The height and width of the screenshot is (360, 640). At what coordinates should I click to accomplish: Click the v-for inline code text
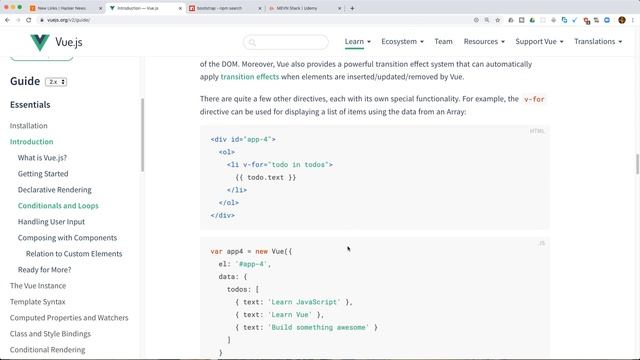(x=534, y=99)
